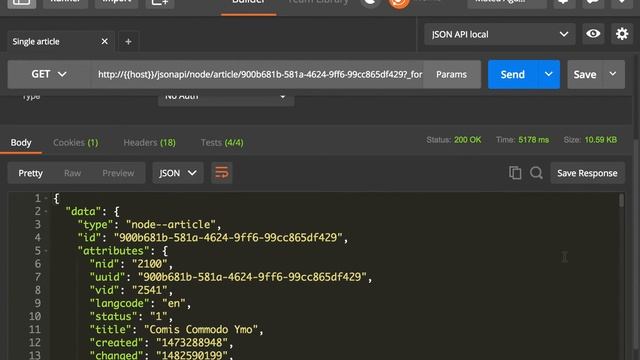Open the Save button dropdown arrow
Screen dimensions: 640x360
point(613,74)
